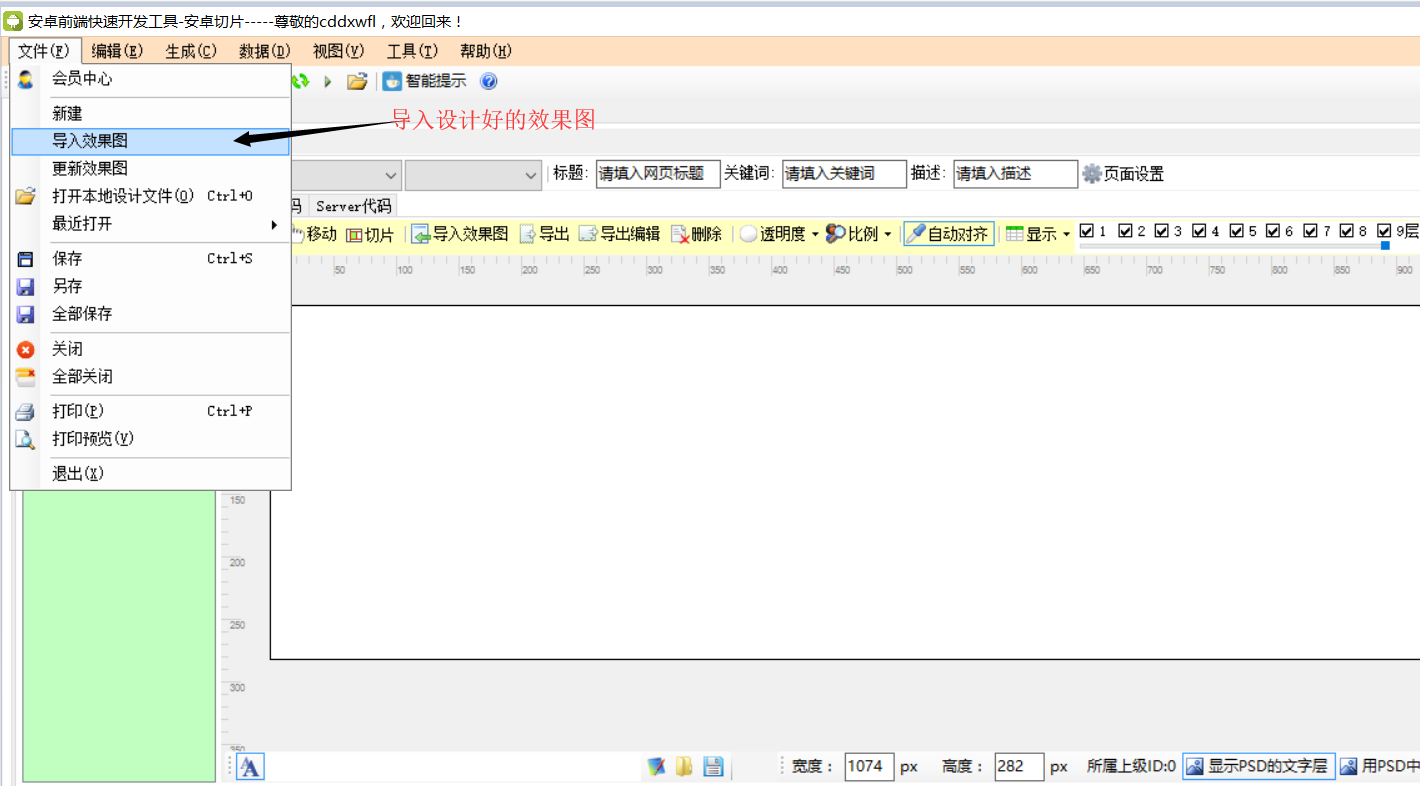Viewport: 1420px width, 786px height.
Task: Click the 标题 web page title field
Action: click(x=658, y=174)
